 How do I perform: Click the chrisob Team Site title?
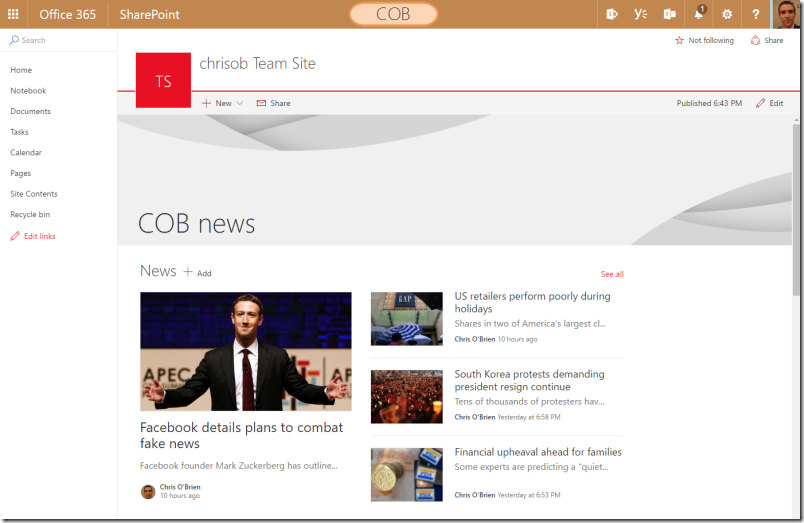coord(257,63)
